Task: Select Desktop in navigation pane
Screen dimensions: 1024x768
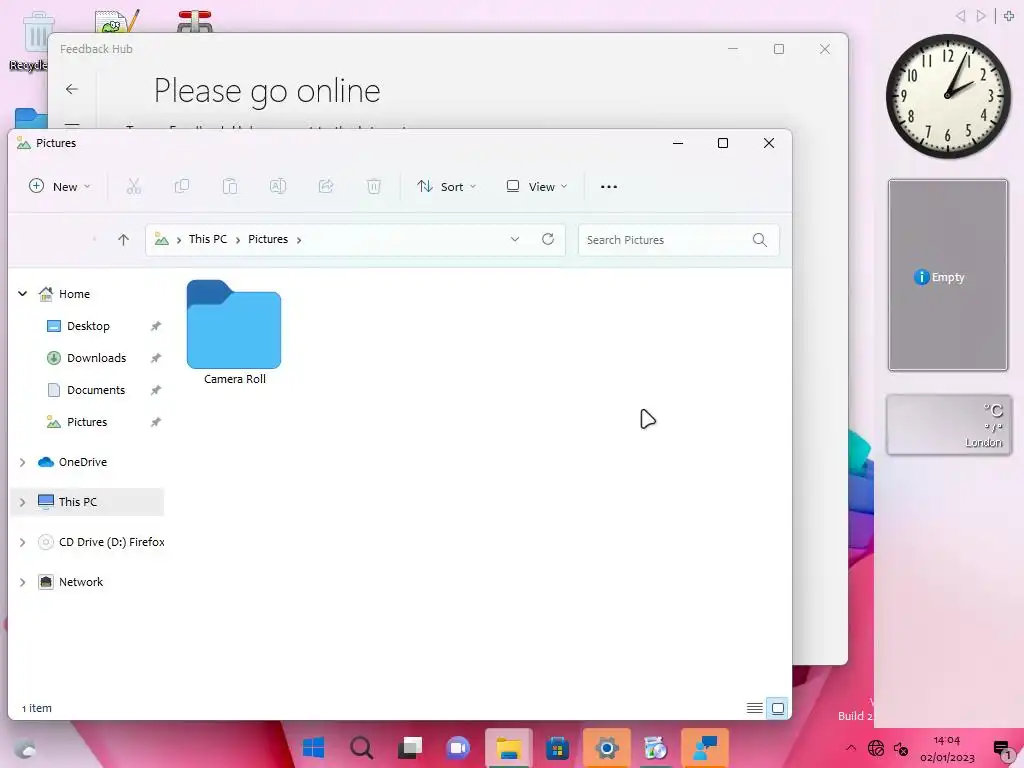Action: 88,326
